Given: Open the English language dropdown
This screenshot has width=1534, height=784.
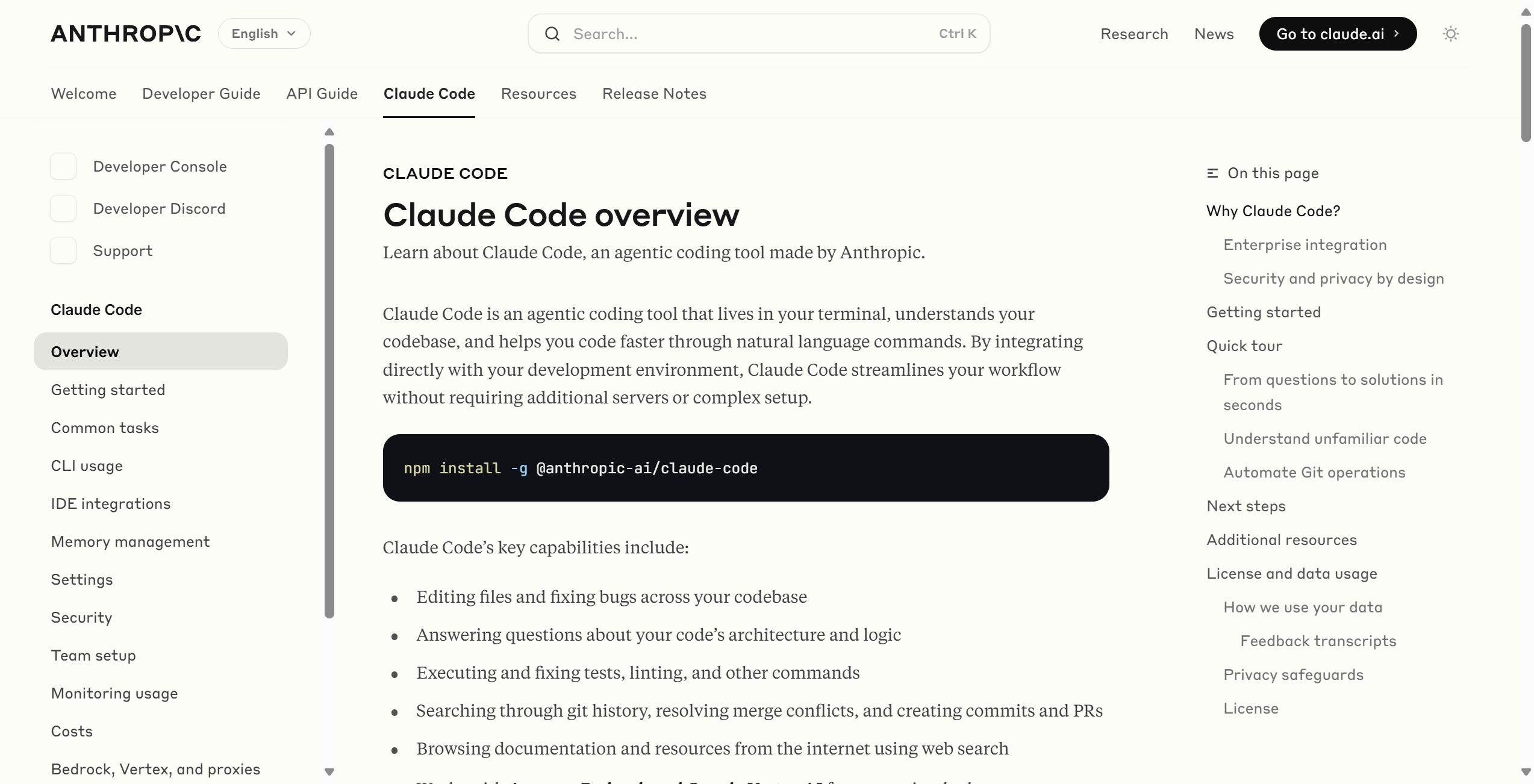Looking at the screenshot, I should click(264, 34).
